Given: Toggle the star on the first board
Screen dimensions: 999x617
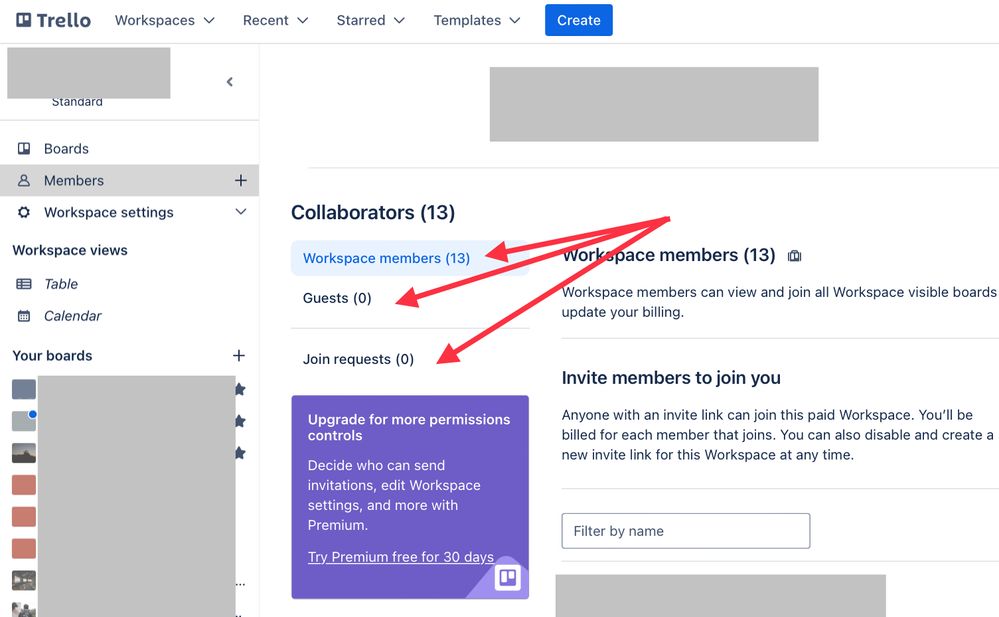Looking at the screenshot, I should (240, 389).
